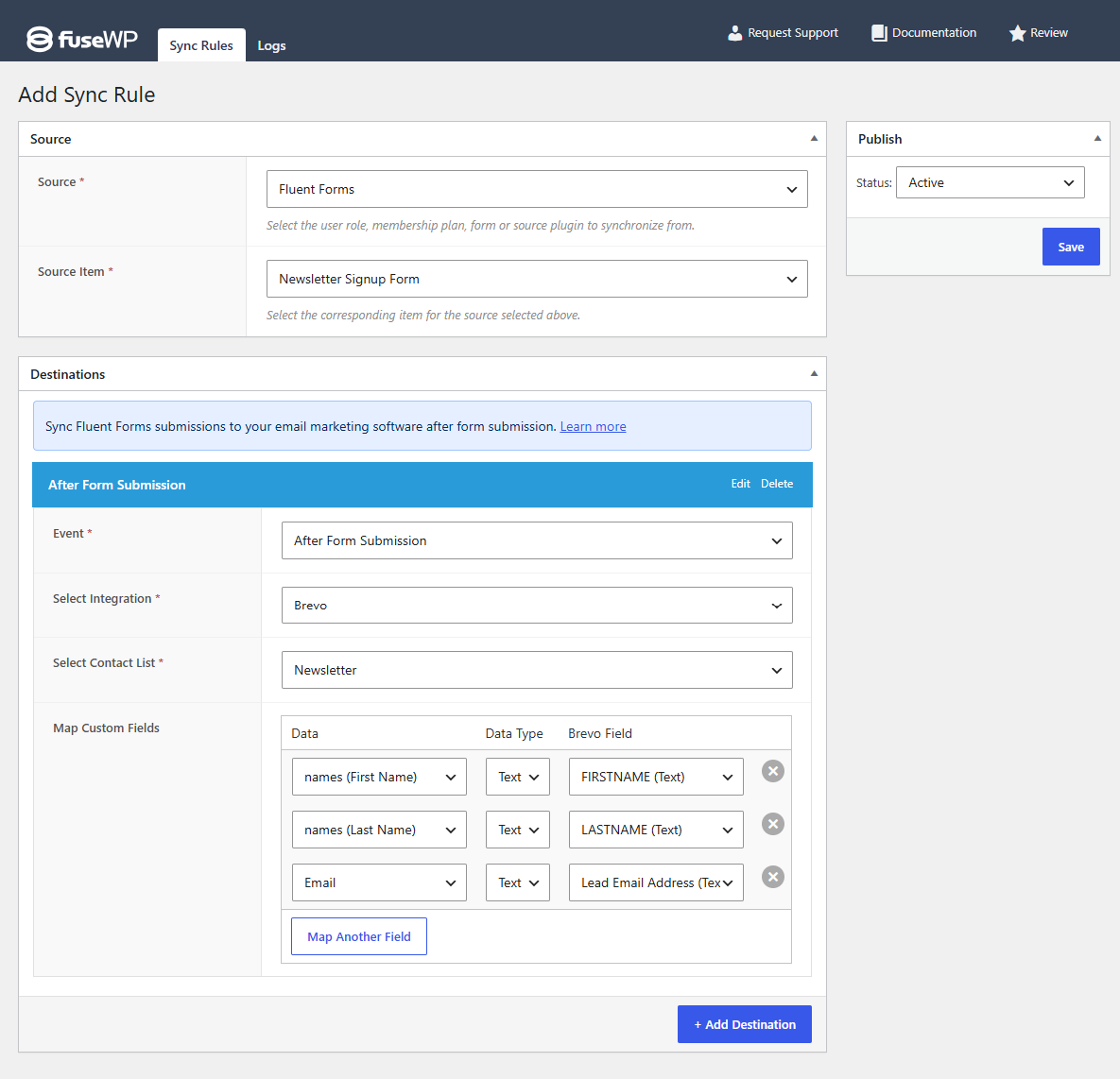Open the Lead Email Address Brevo field dropdown
Viewport: 1120px width, 1079px height.
pyautogui.click(x=656, y=882)
